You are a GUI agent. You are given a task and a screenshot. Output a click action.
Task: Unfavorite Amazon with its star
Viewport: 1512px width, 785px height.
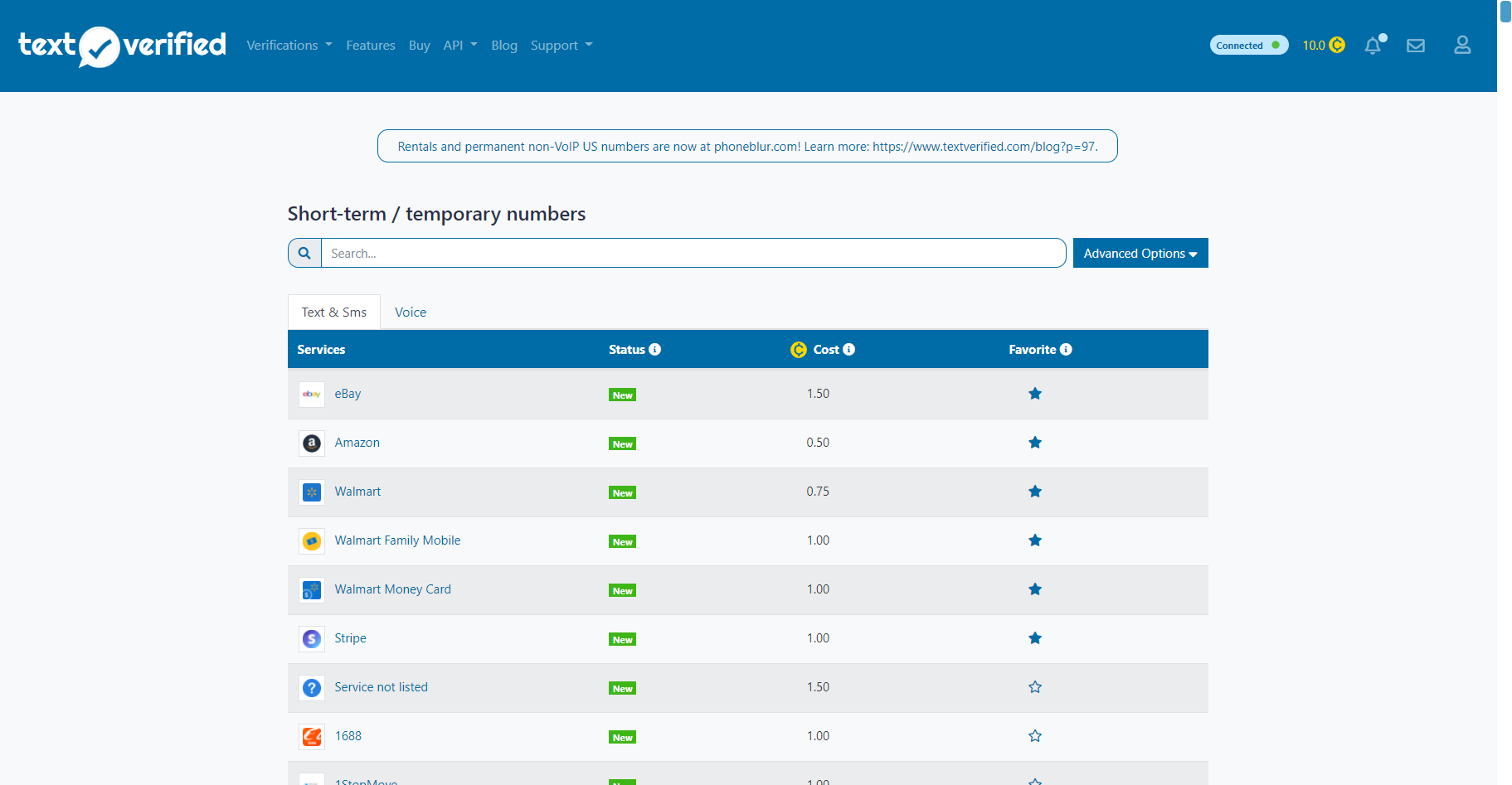1035,443
